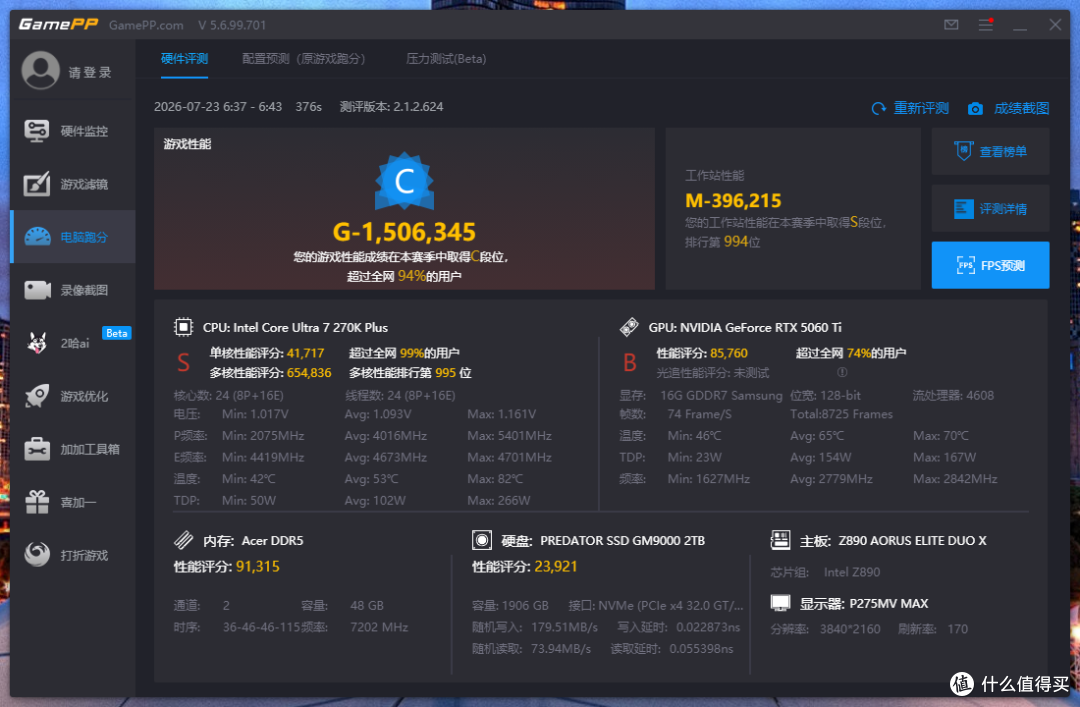This screenshot has width=1080, height=707.
Task: Click the GamePP.com link in title bar
Action: point(146,25)
